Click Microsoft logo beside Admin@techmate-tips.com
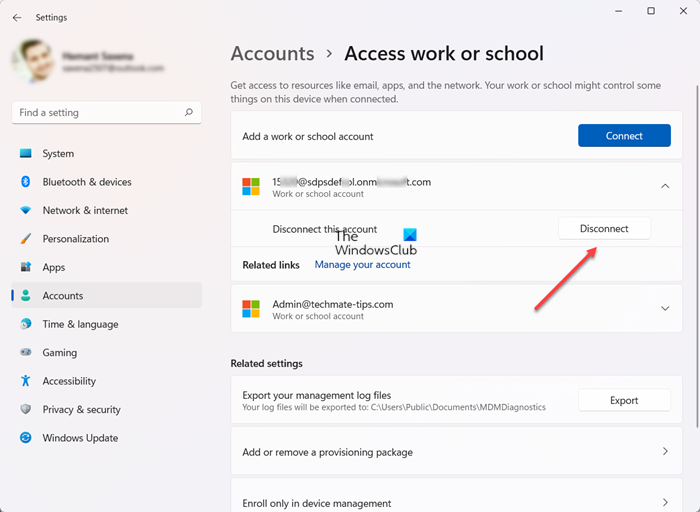The image size is (700, 512). (x=251, y=309)
